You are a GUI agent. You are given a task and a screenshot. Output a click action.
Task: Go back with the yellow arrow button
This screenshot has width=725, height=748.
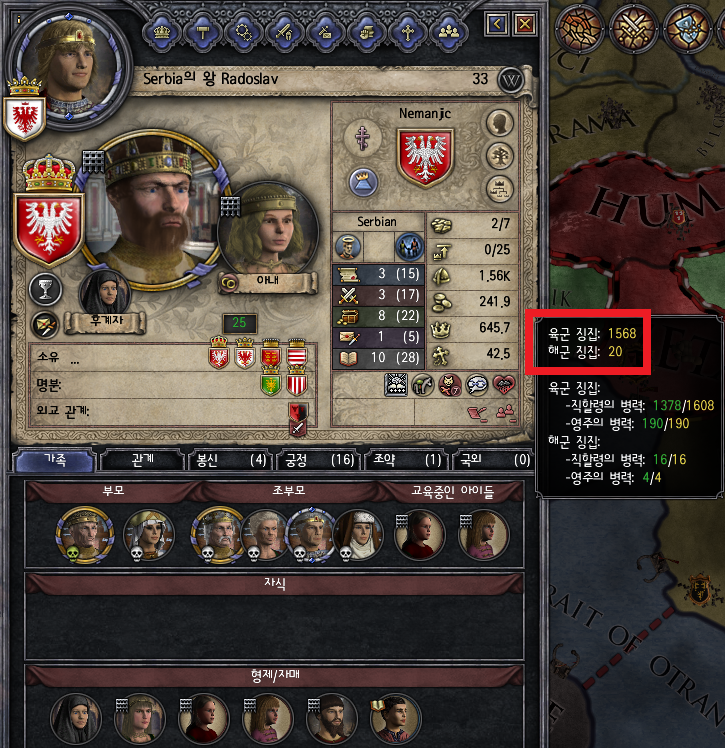[x=497, y=24]
